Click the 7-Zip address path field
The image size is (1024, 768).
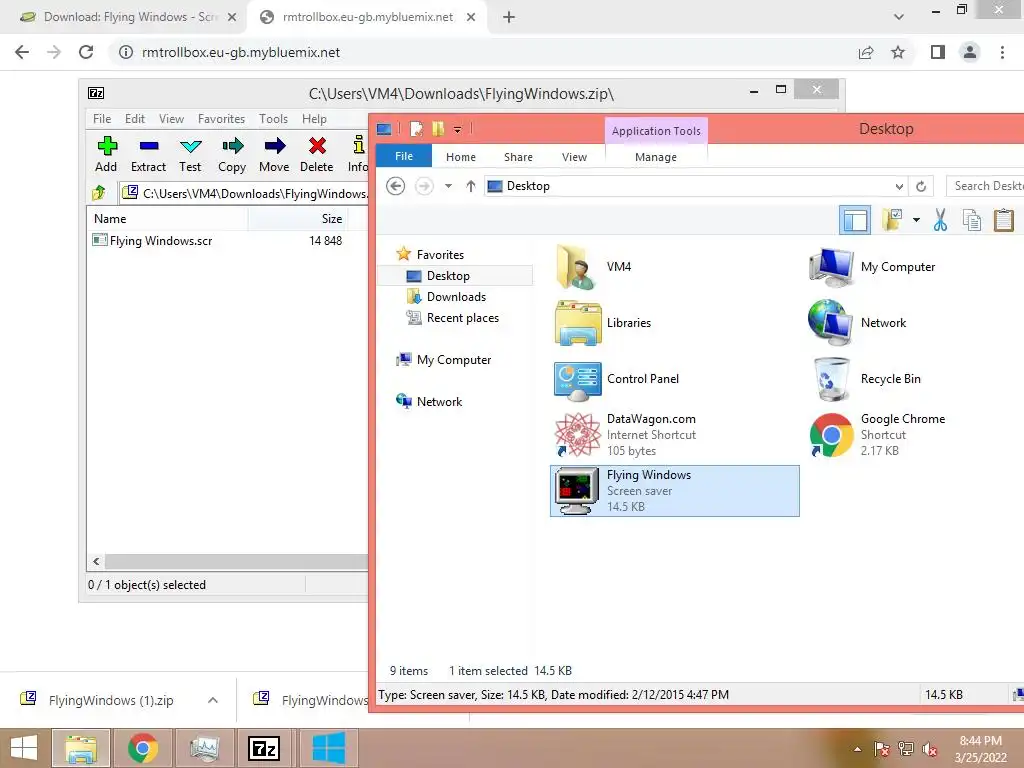[x=245, y=193]
